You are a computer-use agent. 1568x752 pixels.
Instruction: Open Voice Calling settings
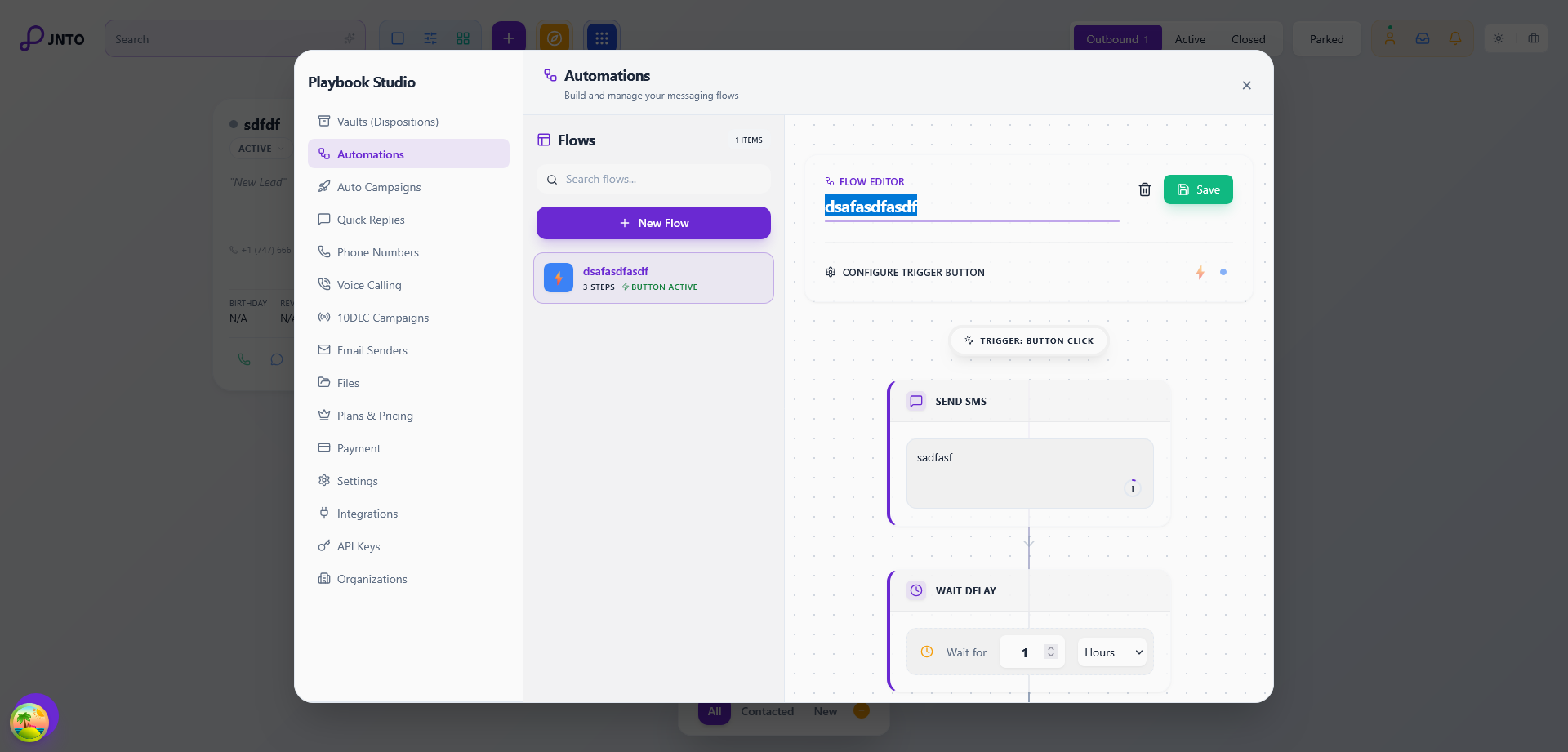[x=408, y=285]
